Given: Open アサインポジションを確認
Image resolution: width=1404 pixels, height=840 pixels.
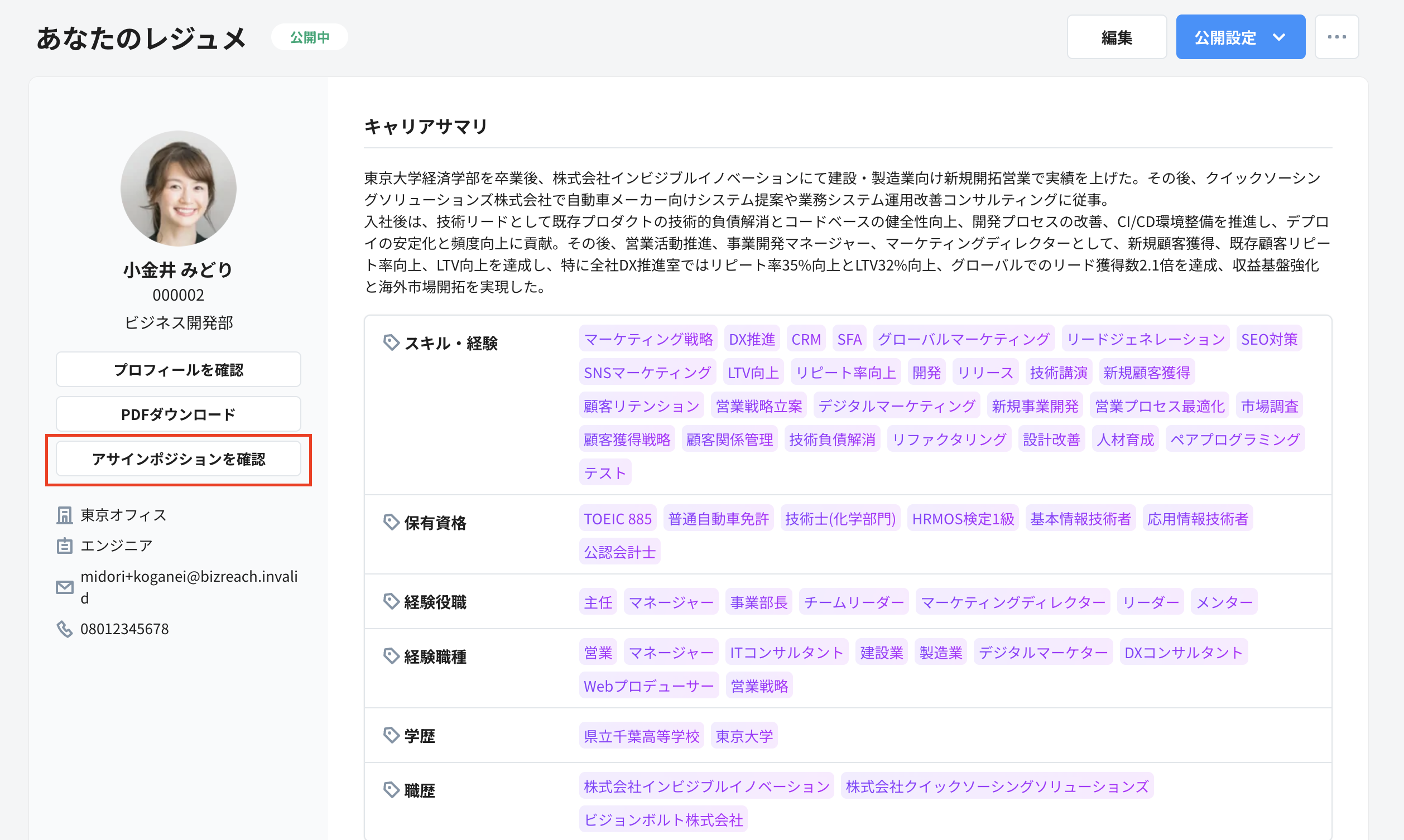Looking at the screenshot, I should pyautogui.click(x=179, y=459).
